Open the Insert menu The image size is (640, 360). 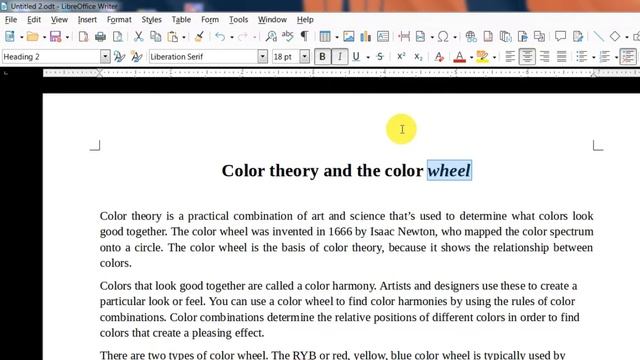point(87,20)
